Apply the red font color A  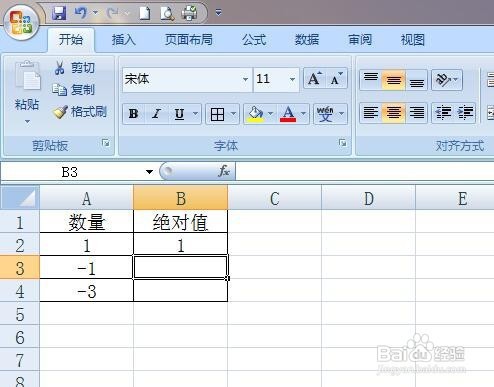pos(288,114)
